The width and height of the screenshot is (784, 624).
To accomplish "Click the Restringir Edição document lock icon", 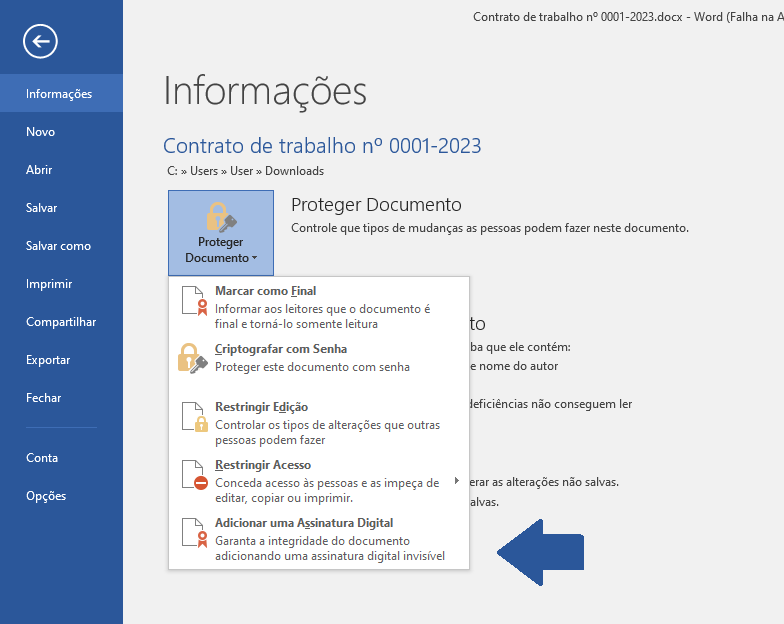I will click(x=194, y=417).
